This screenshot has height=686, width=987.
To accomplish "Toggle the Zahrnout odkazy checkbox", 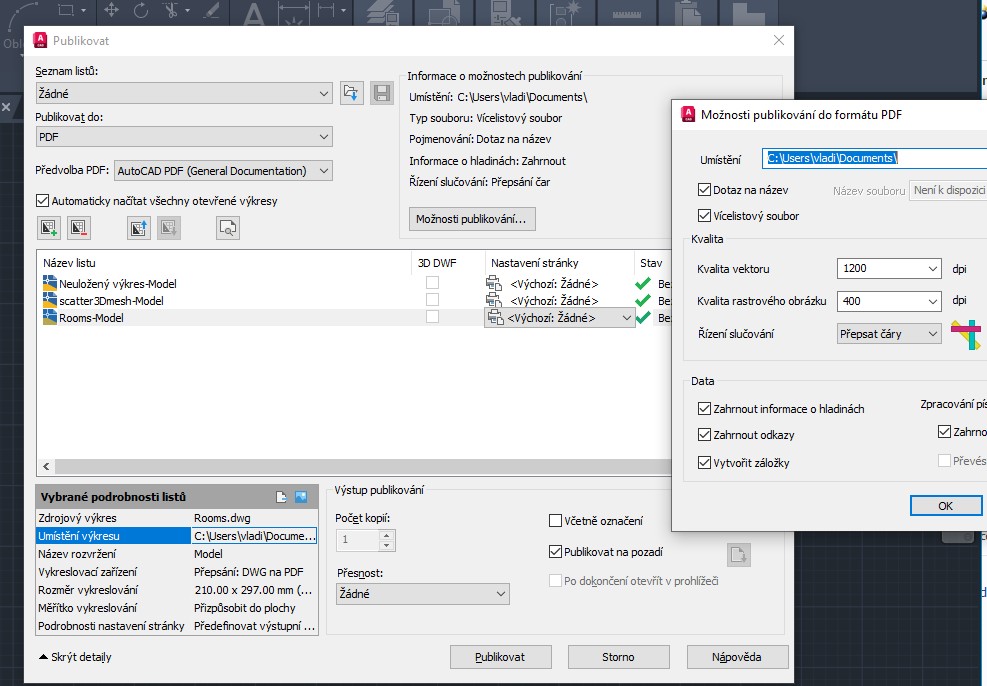I will (x=704, y=435).
